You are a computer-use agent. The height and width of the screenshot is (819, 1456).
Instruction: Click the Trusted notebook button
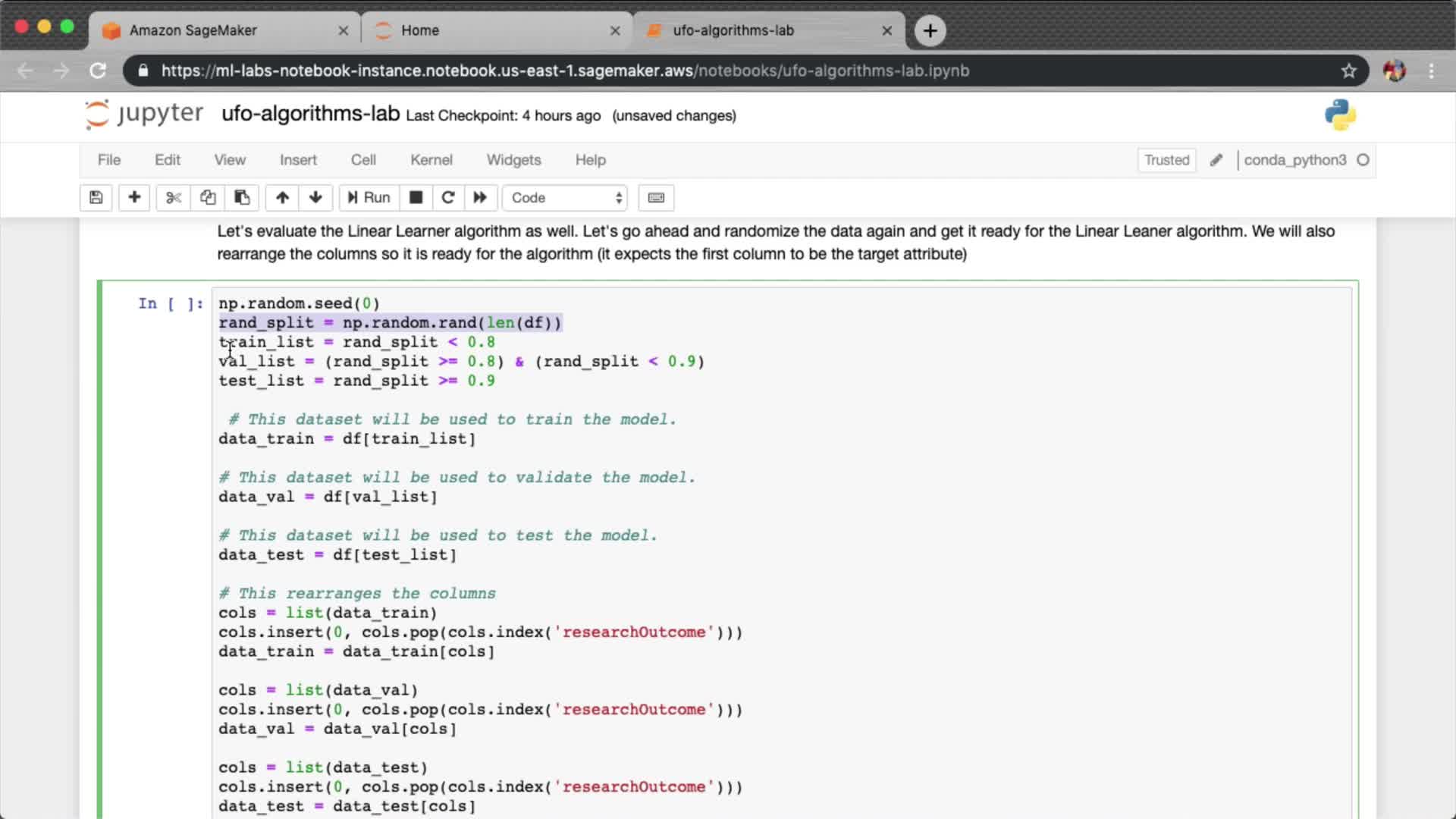(x=1166, y=160)
